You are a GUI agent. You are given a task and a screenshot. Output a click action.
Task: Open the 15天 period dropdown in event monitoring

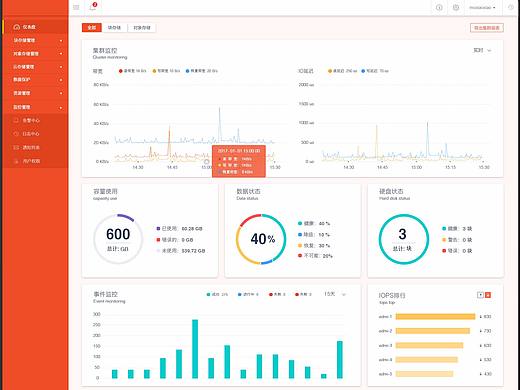point(335,294)
